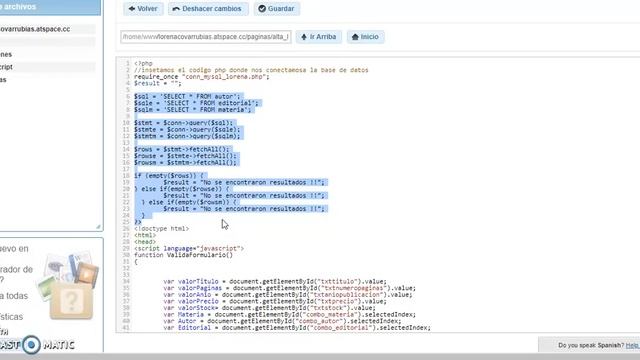Click the '$result = "";' line
The image size is (640, 360).
click(x=158, y=83)
